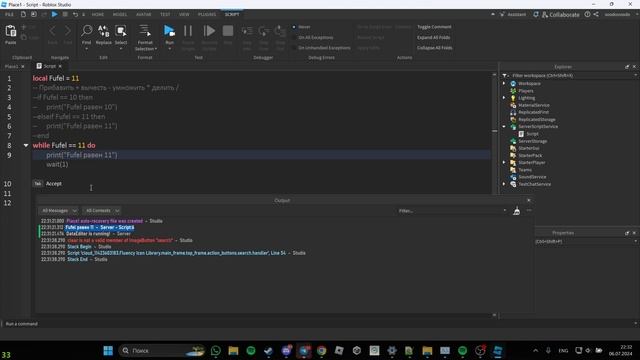Open Google Chrome from the taskbar

tap(321, 351)
